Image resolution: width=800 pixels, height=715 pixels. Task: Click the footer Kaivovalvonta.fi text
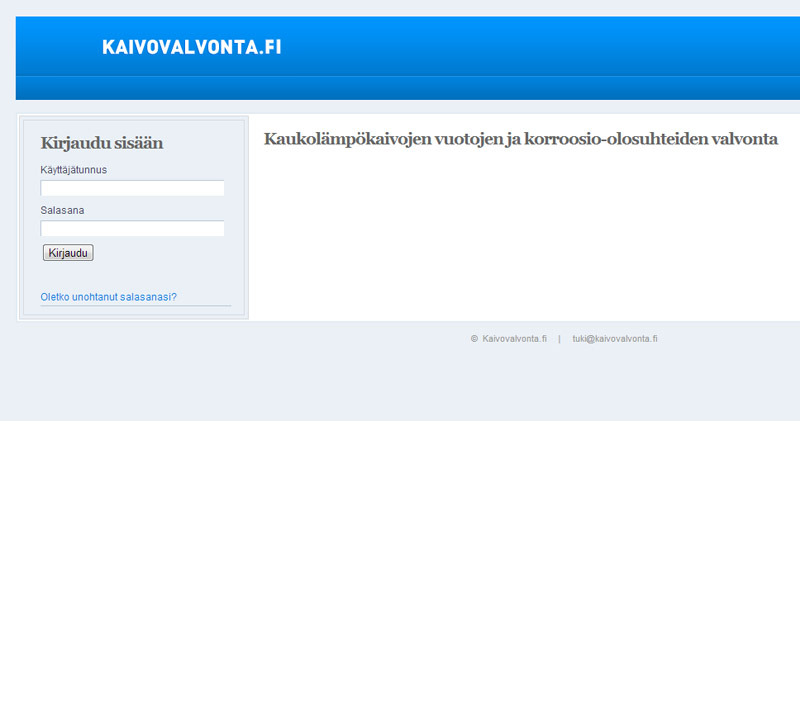514,339
